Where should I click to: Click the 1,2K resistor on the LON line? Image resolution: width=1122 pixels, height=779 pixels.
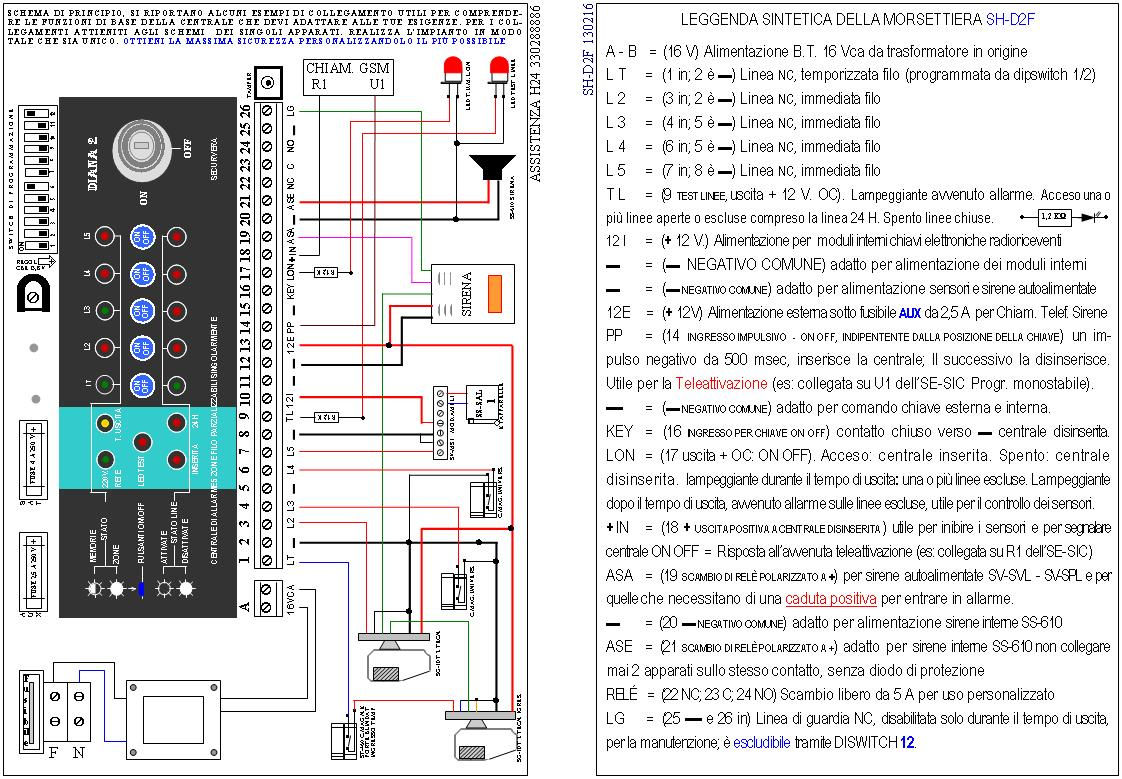(326, 272)
